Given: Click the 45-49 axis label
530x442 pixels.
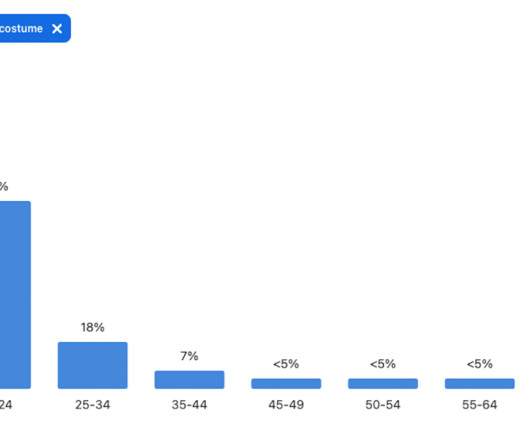Looking at the screenshot, I should pos(286,405).
